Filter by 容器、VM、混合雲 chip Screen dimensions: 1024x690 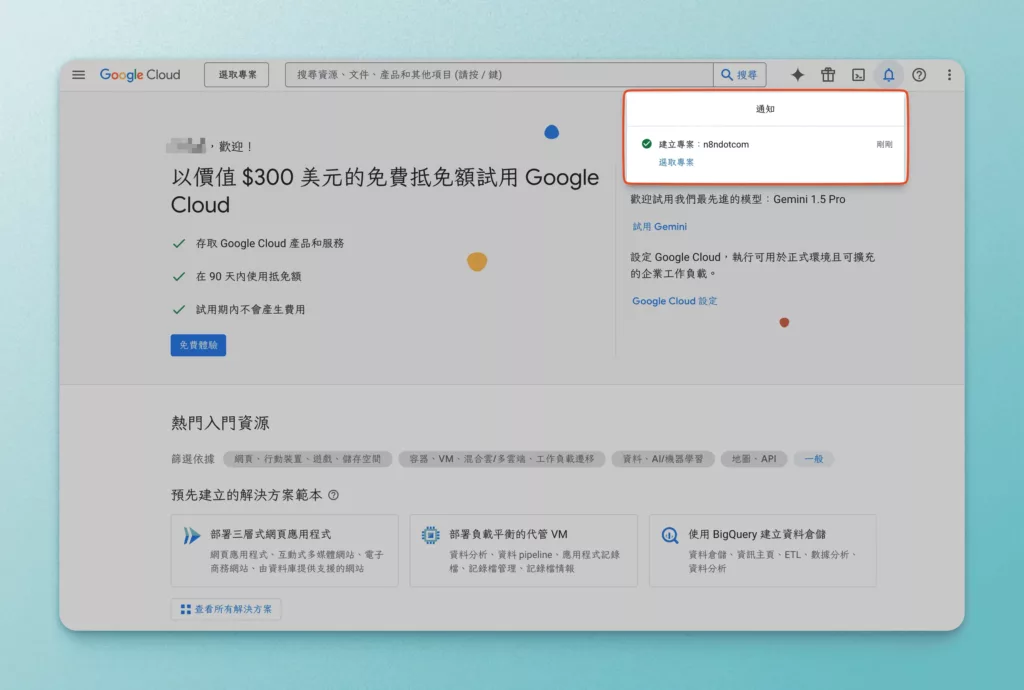coord(502,459)
